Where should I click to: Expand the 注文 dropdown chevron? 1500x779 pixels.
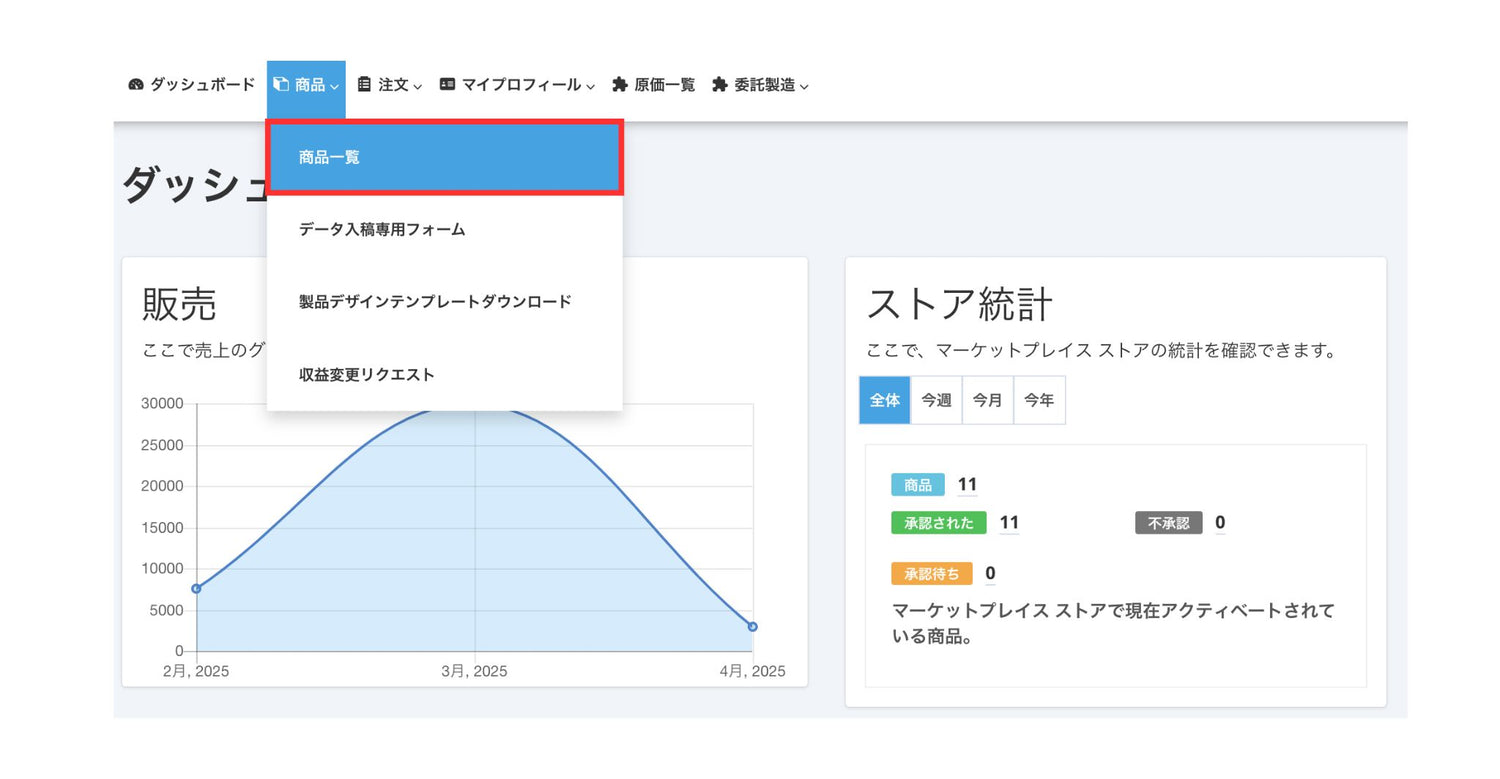[417, 87]
